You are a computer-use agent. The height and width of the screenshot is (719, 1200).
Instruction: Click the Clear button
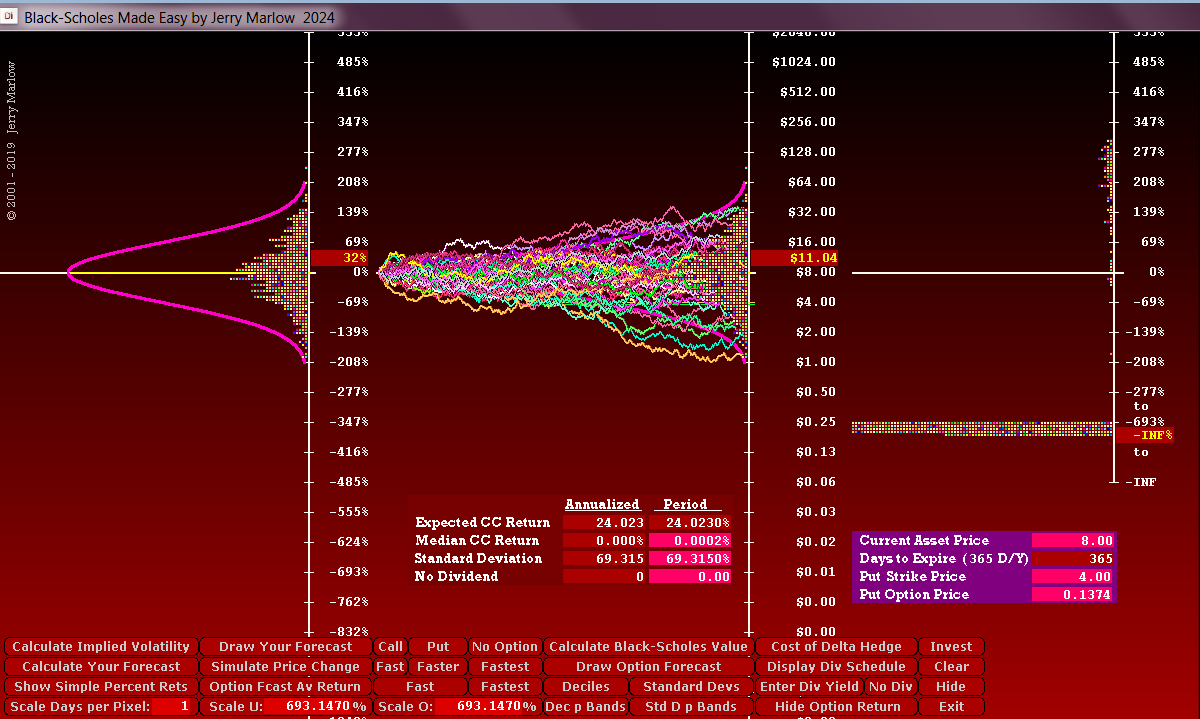pos(951,667)
